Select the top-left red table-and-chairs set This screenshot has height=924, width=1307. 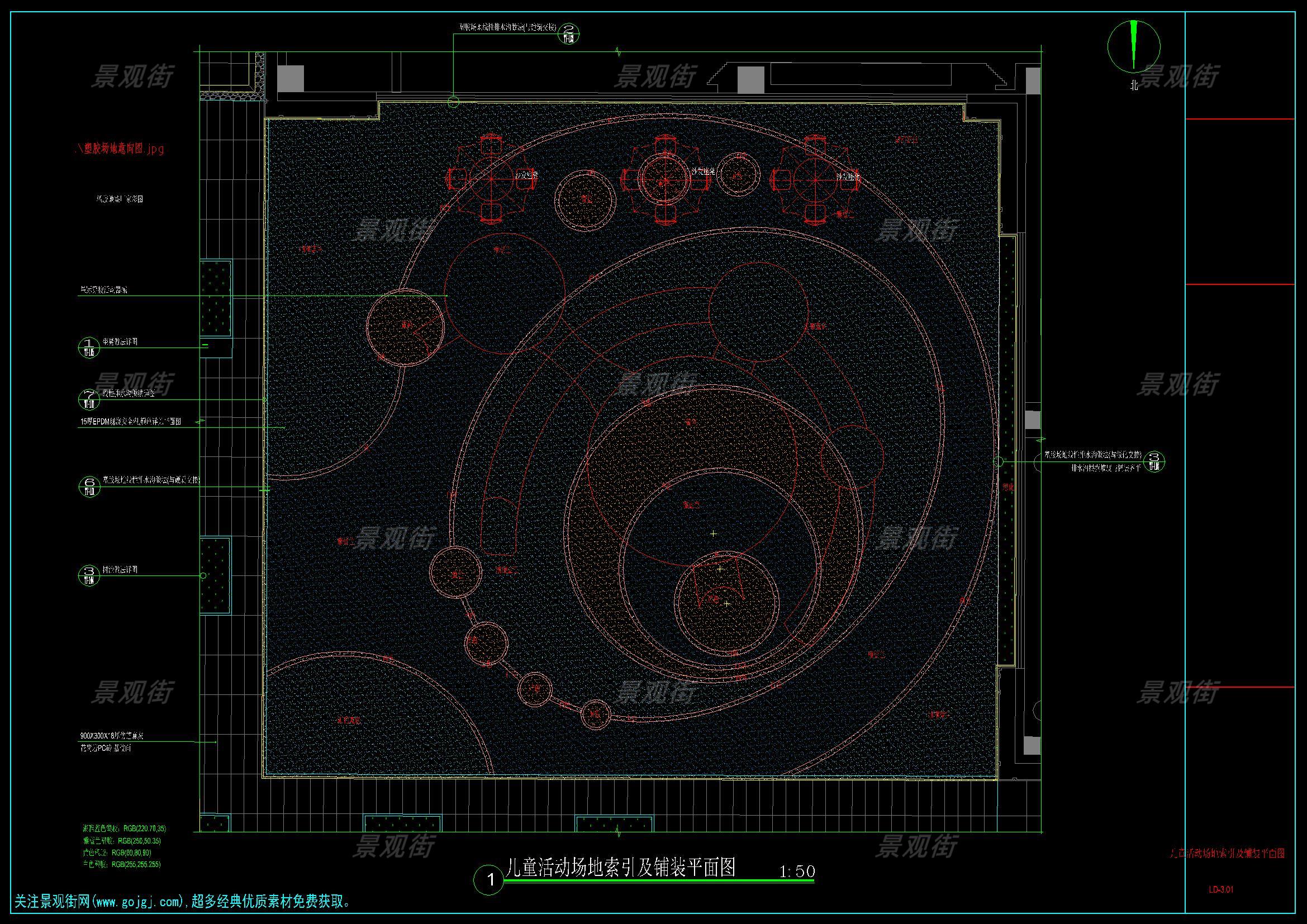point(492,179)
